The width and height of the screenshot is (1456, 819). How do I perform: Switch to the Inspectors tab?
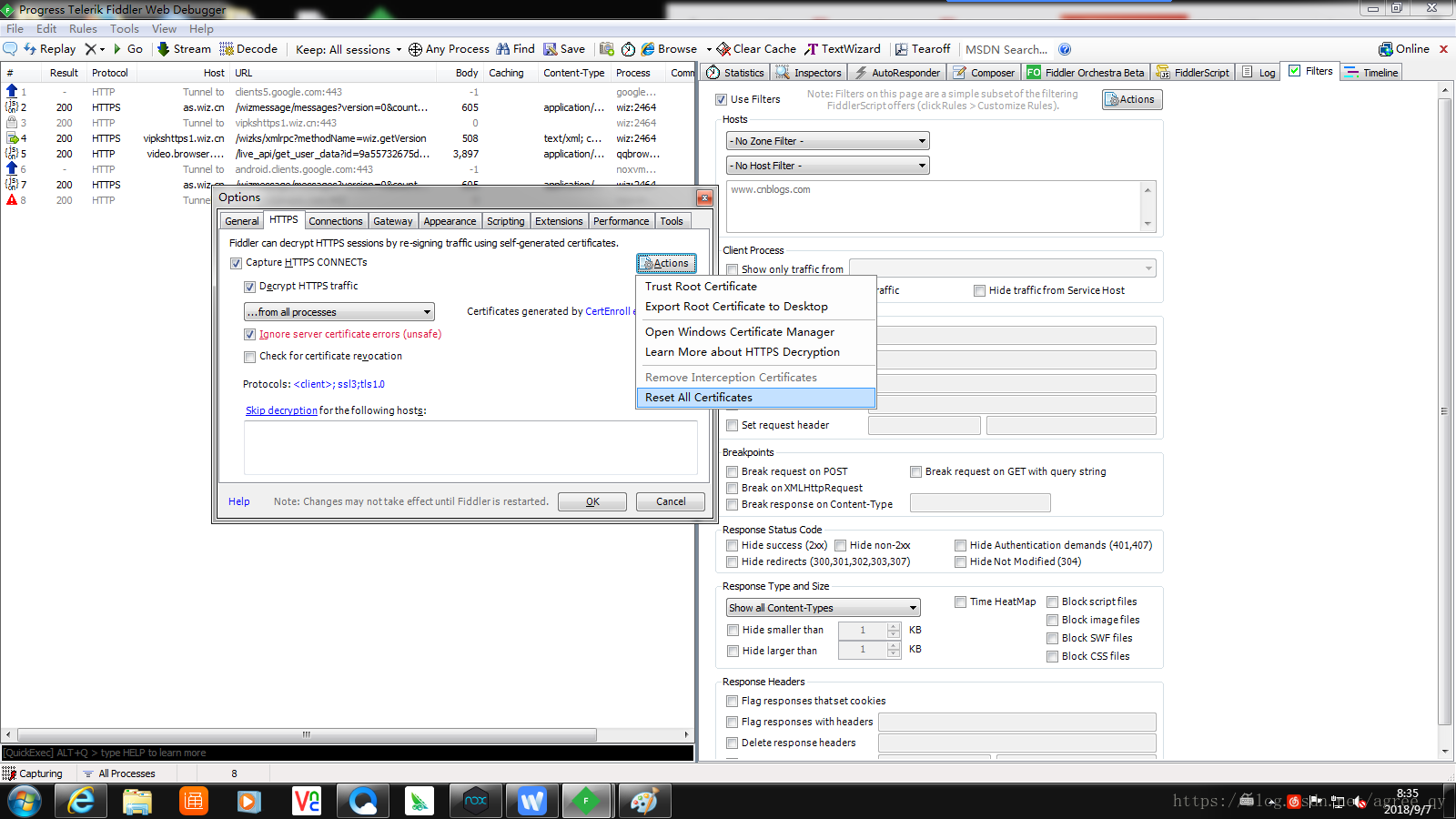coord(810,73)
